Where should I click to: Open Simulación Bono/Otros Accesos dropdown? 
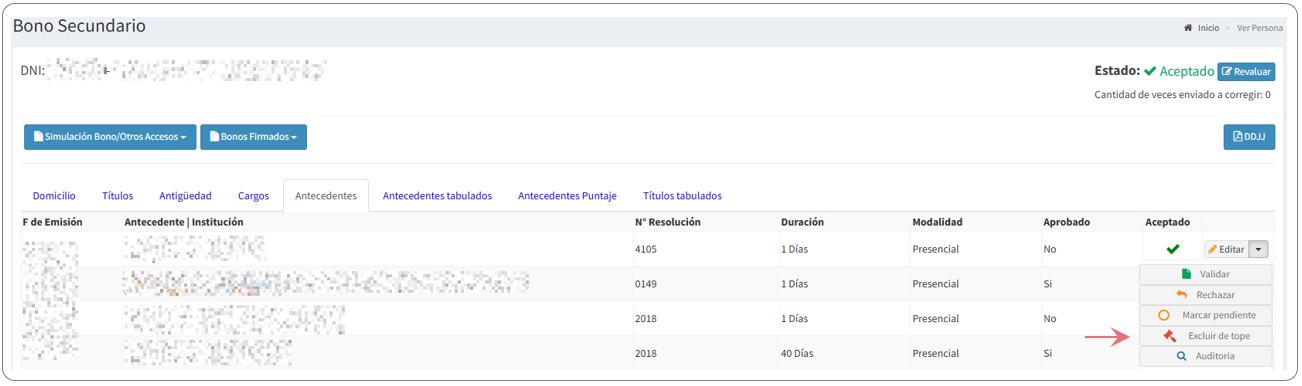click(110, 137)
